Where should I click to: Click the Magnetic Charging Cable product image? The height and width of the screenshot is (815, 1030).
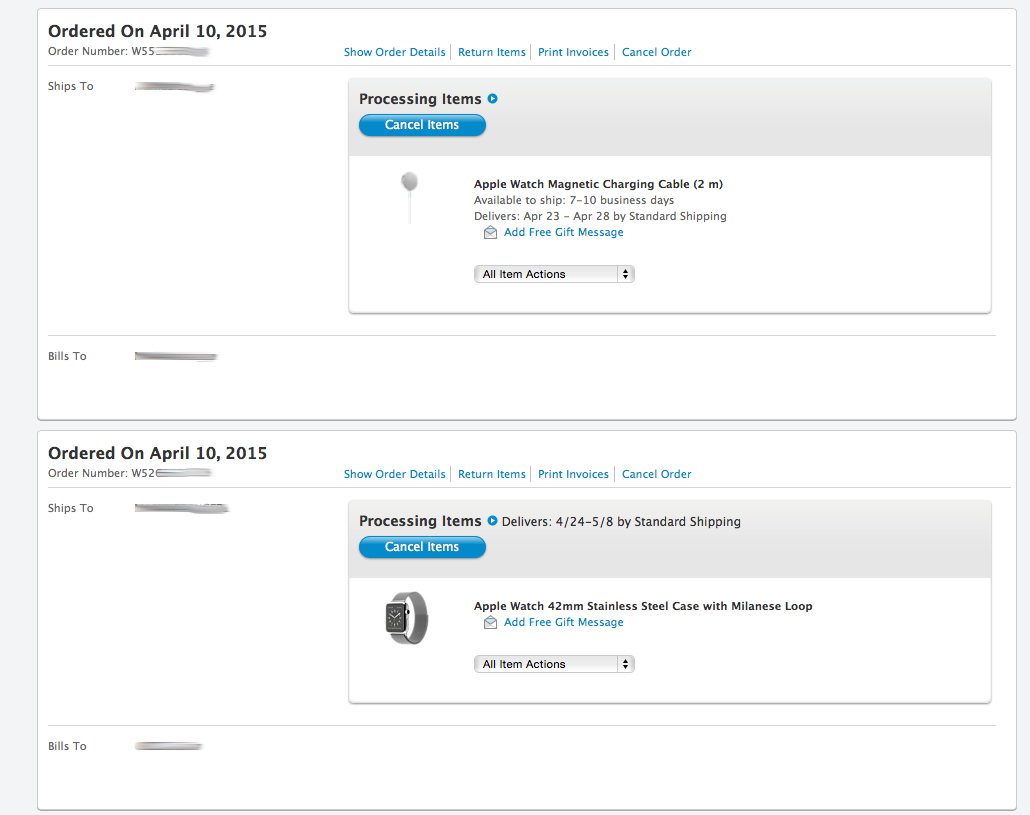pyautogui.click(x=408, y=196)
